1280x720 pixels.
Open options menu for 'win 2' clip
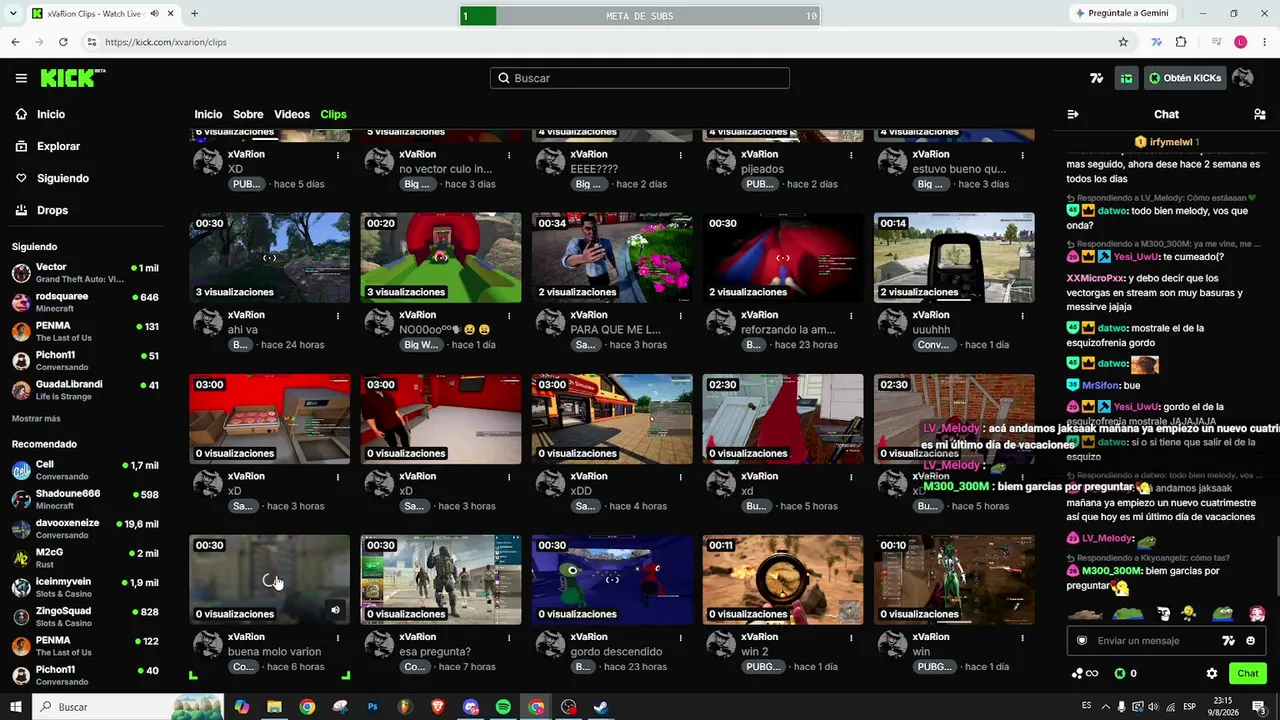851,638
